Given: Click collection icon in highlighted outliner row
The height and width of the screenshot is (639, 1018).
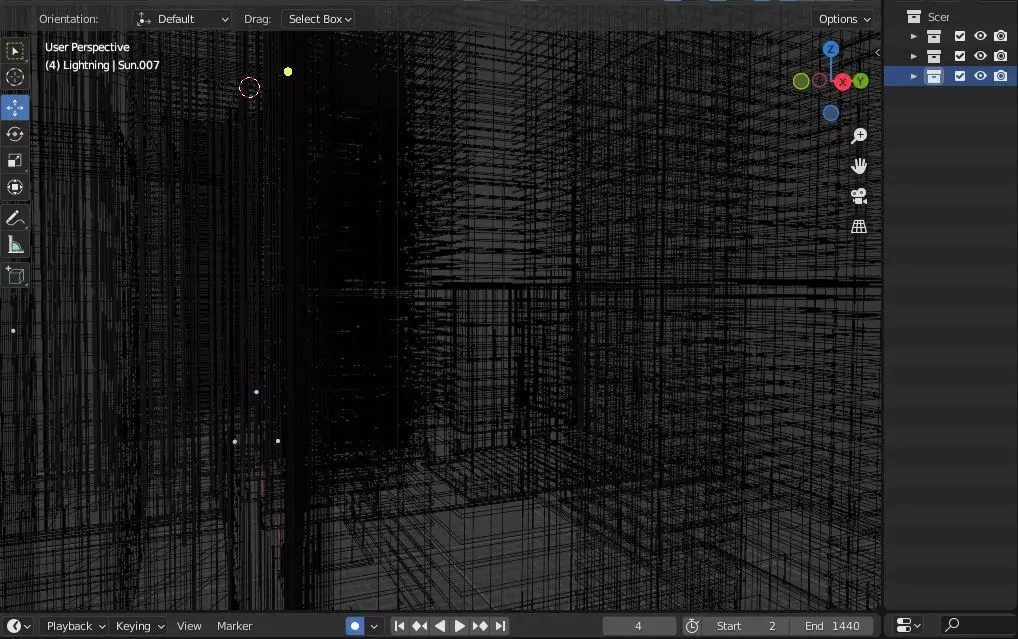Looking at the screenshot, I should click(934, 76).
